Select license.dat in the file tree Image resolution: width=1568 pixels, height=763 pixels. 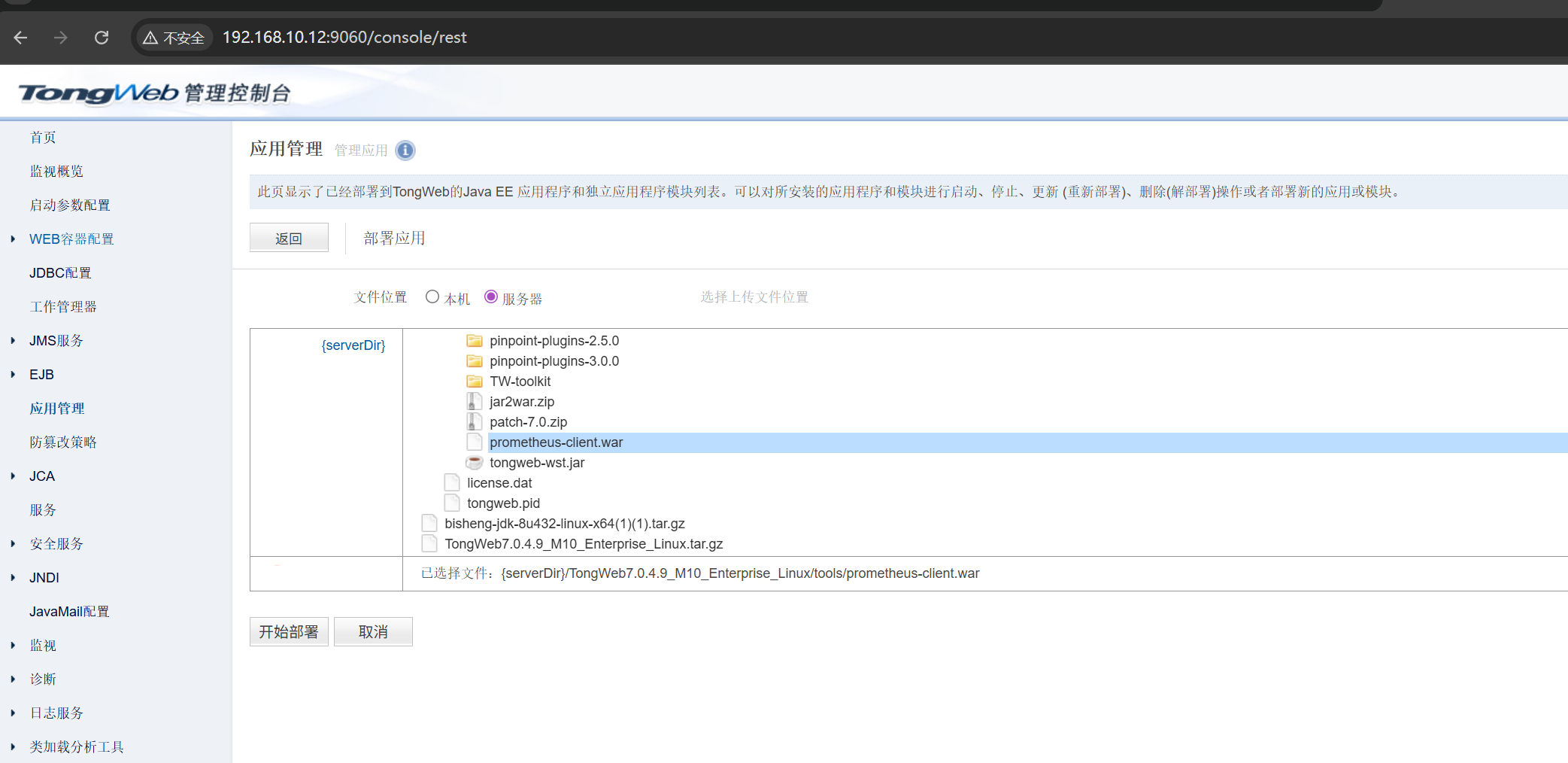click(499, 483)
